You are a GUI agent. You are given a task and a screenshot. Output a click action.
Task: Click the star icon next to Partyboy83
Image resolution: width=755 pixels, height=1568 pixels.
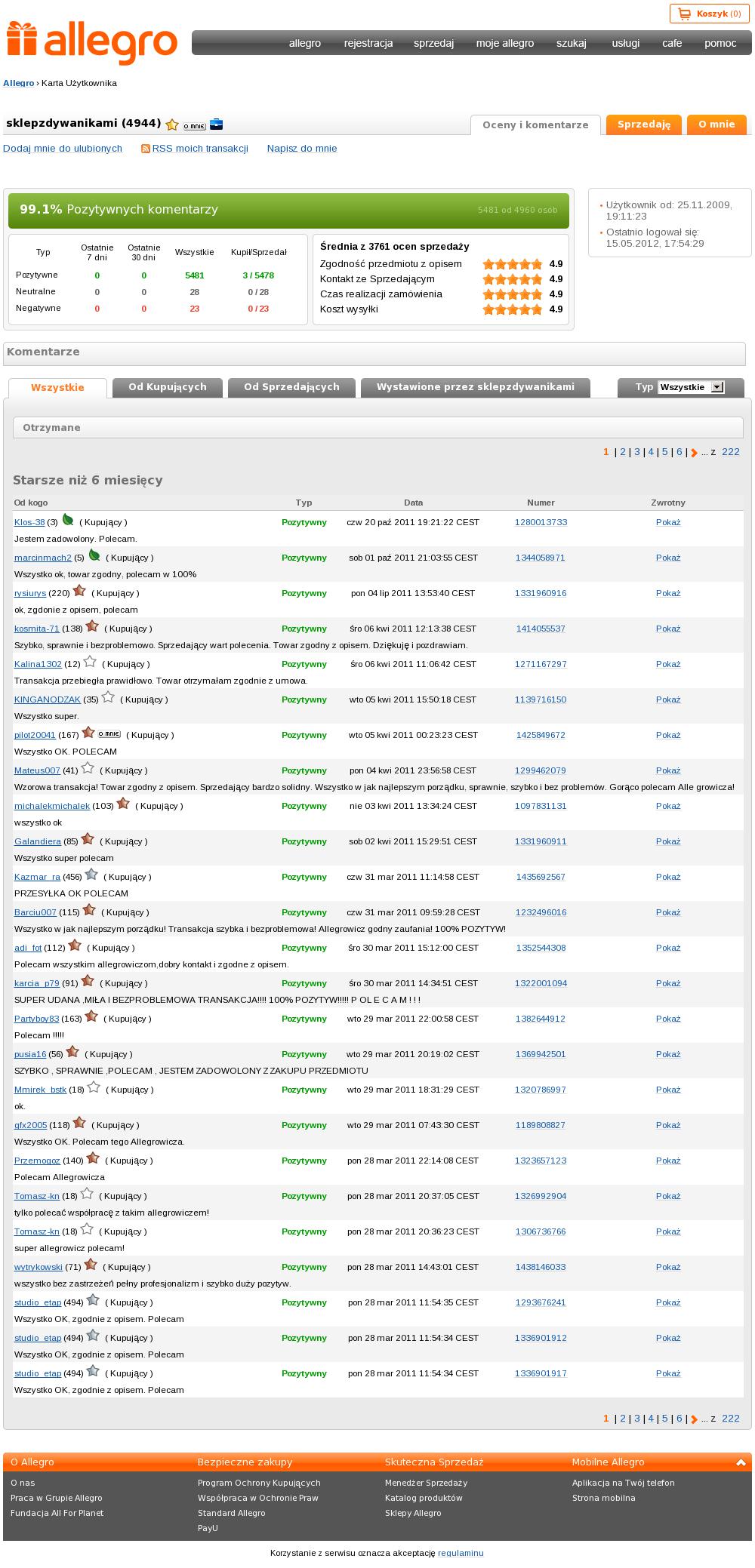91,1016
